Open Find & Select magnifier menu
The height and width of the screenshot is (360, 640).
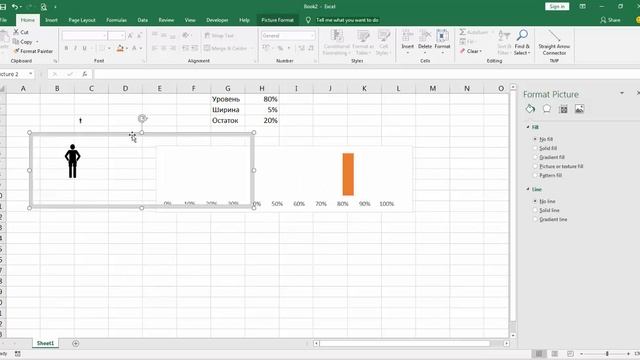[522, 42]
